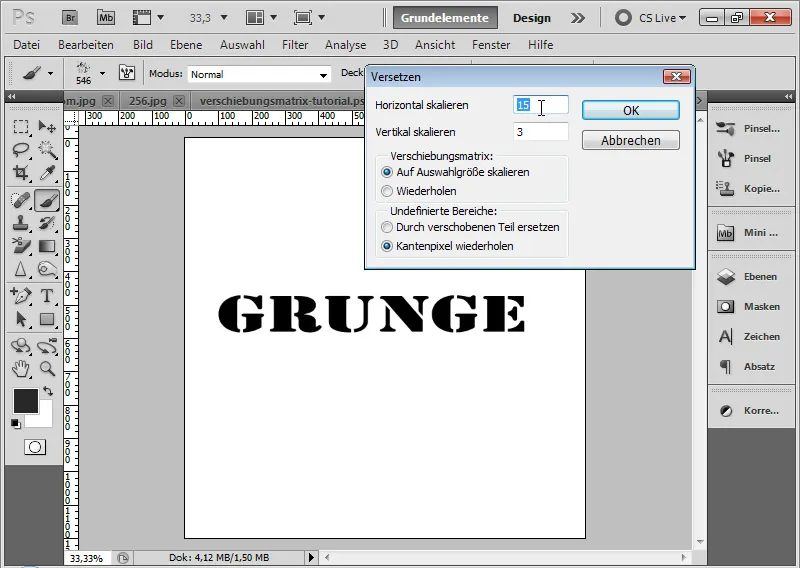Select the Rectangle shape tool

[x=47, y=319]
